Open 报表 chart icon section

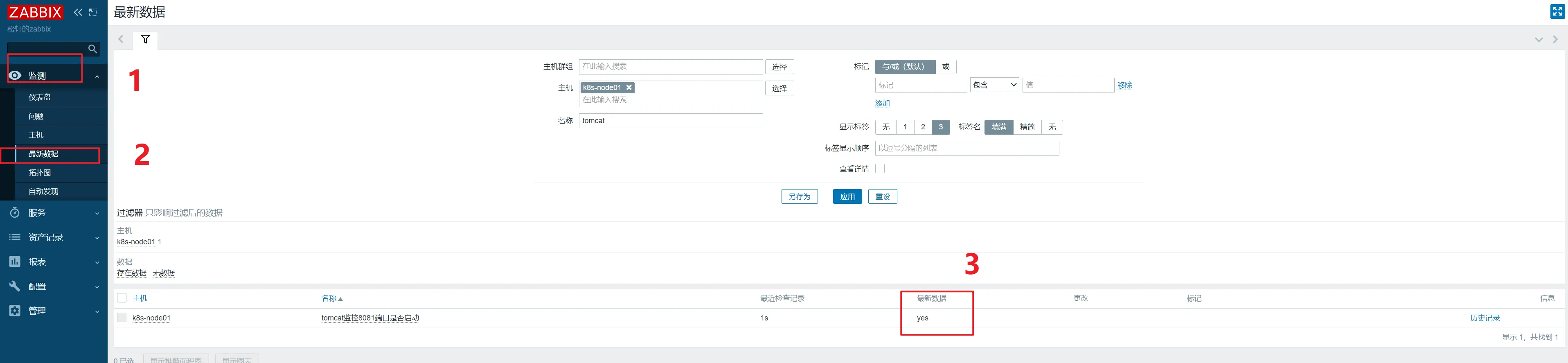[15, 262]
